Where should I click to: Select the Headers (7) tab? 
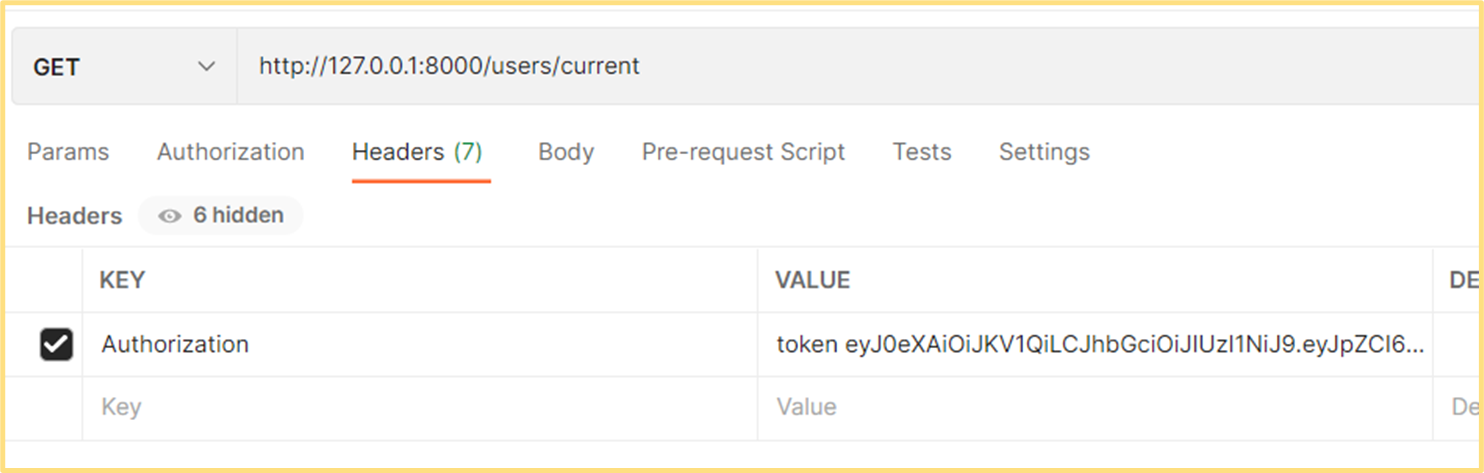point(417,152)
